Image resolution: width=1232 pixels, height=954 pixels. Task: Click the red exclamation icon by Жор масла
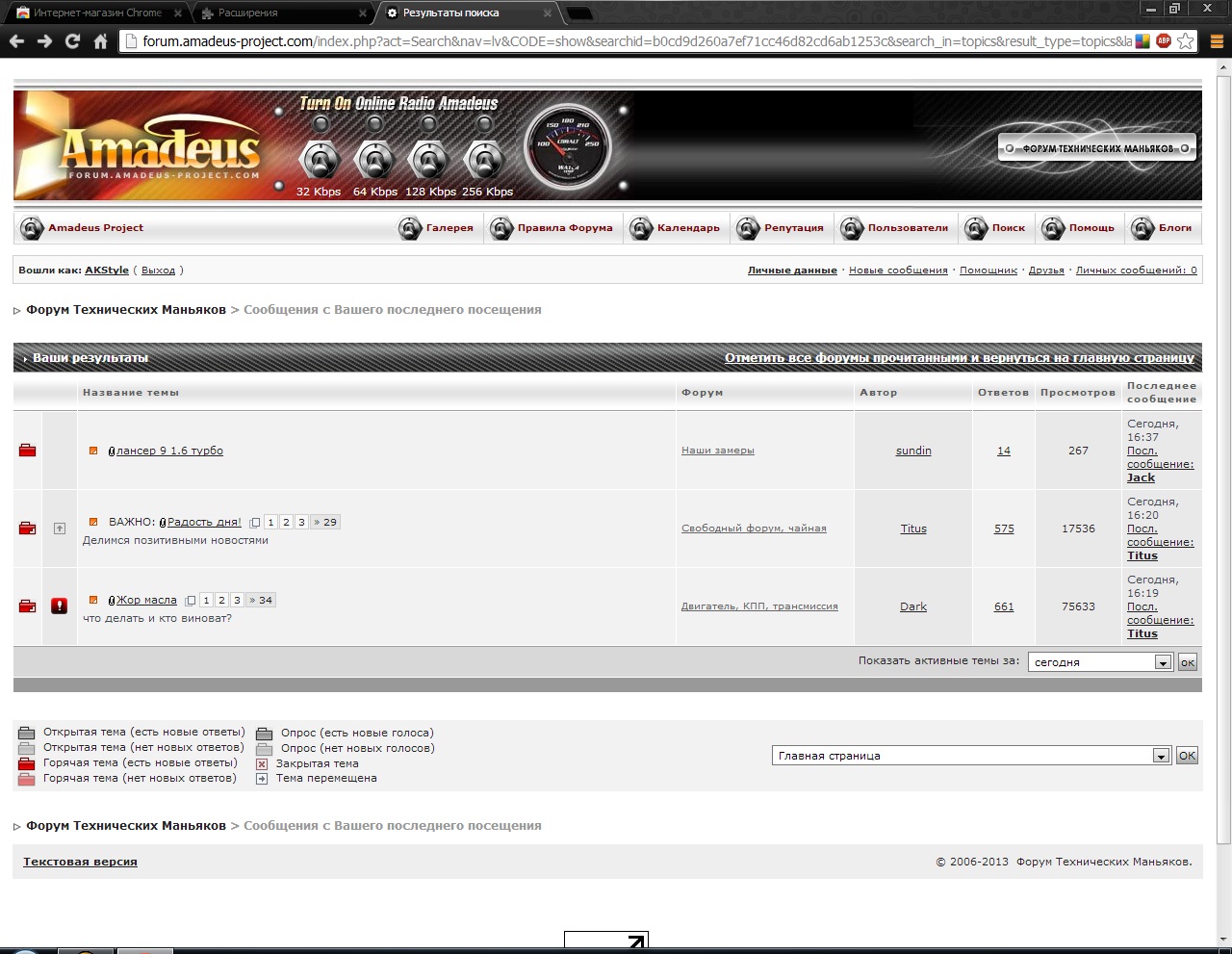[60, 606]
